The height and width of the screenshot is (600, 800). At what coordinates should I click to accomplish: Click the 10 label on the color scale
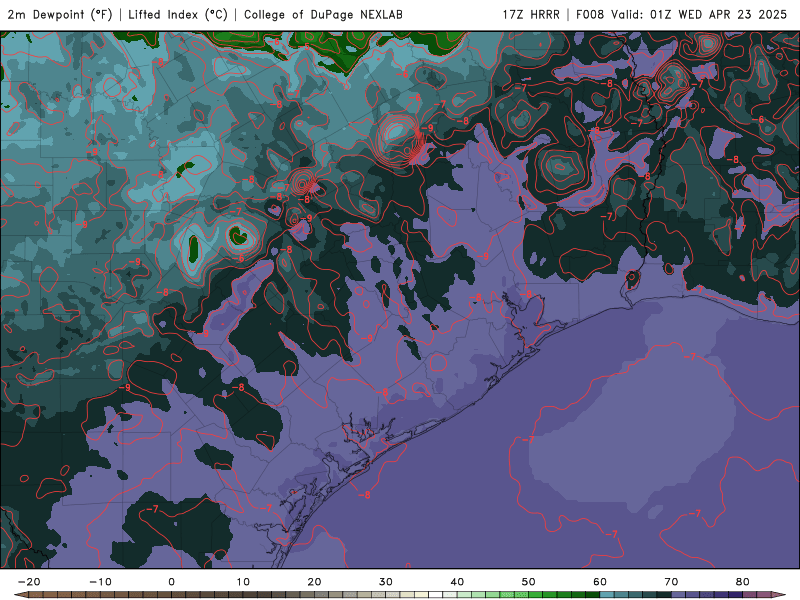coord(243,582)
